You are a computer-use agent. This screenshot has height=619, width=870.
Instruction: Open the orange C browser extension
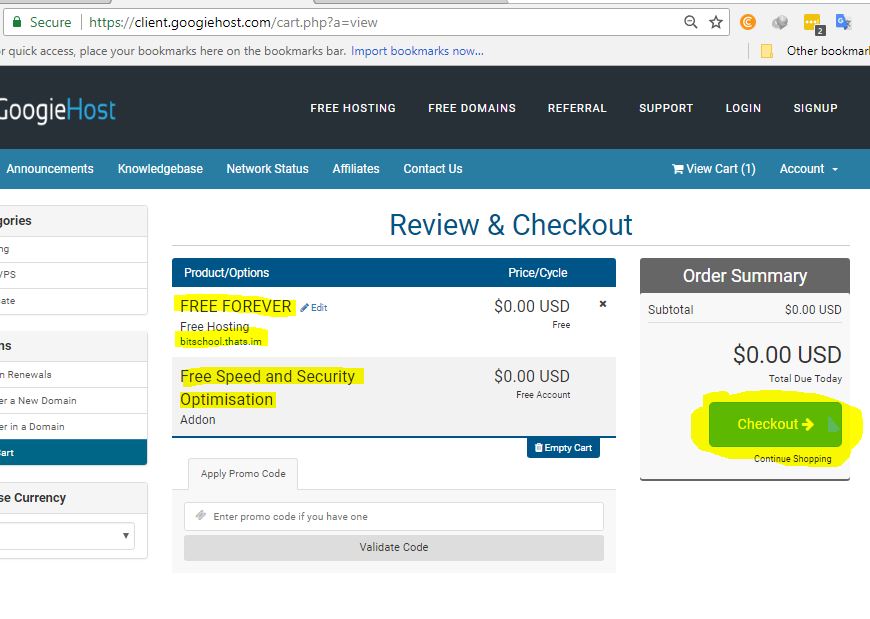pos(748,22)
